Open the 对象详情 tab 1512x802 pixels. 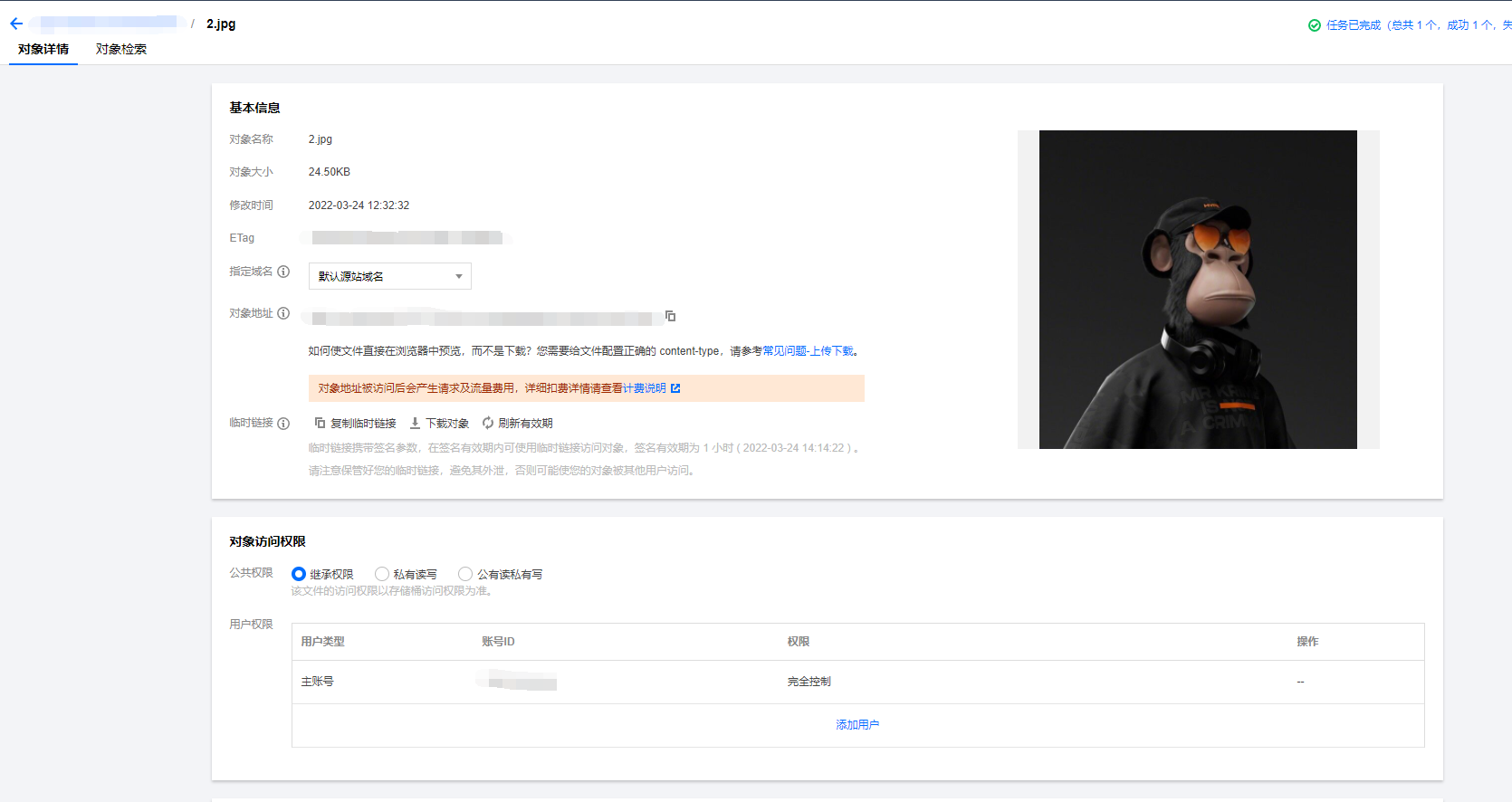point(43,49)
